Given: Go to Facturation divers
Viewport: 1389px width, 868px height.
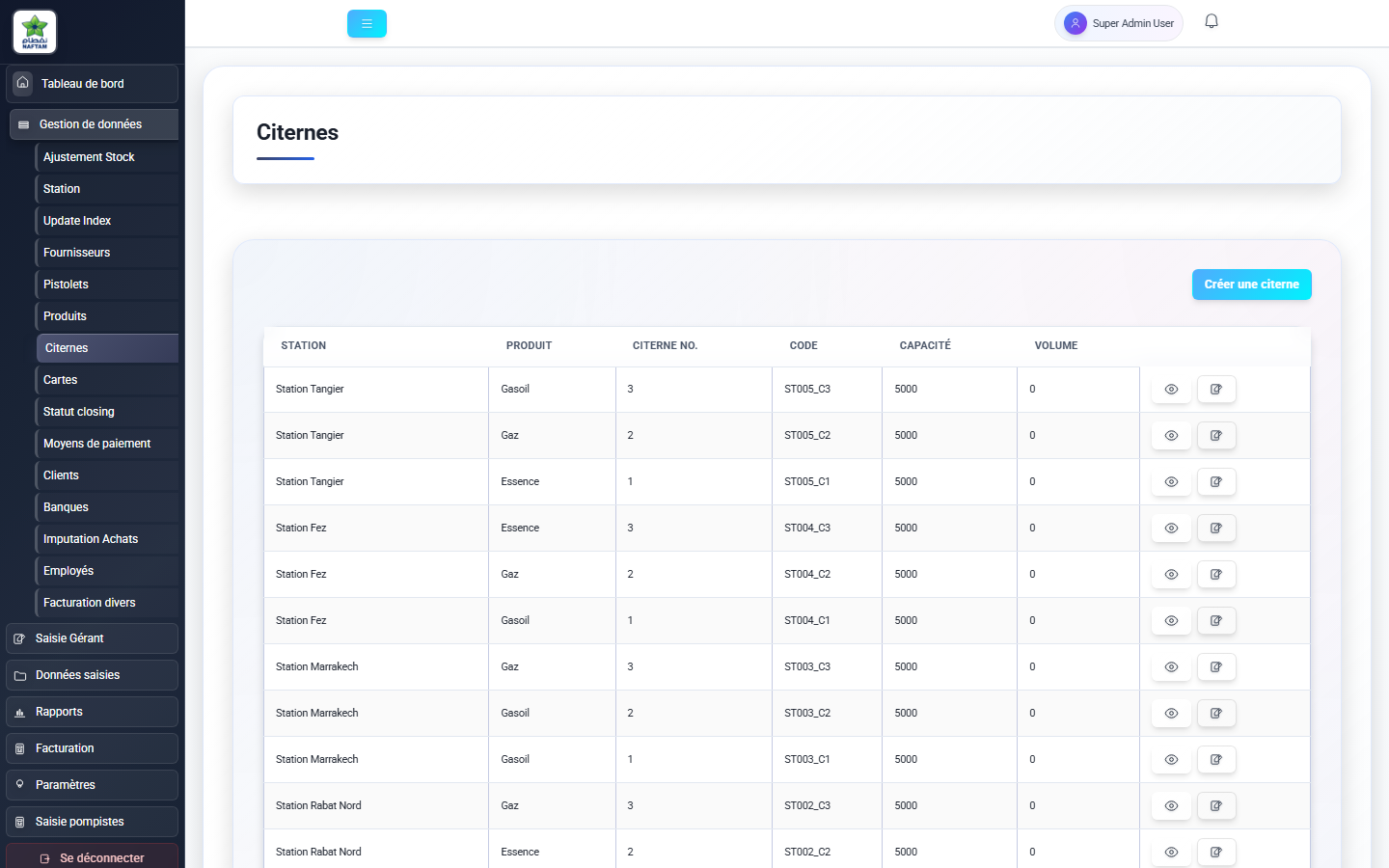Looking at the screenshot, I should coord(106,603).
